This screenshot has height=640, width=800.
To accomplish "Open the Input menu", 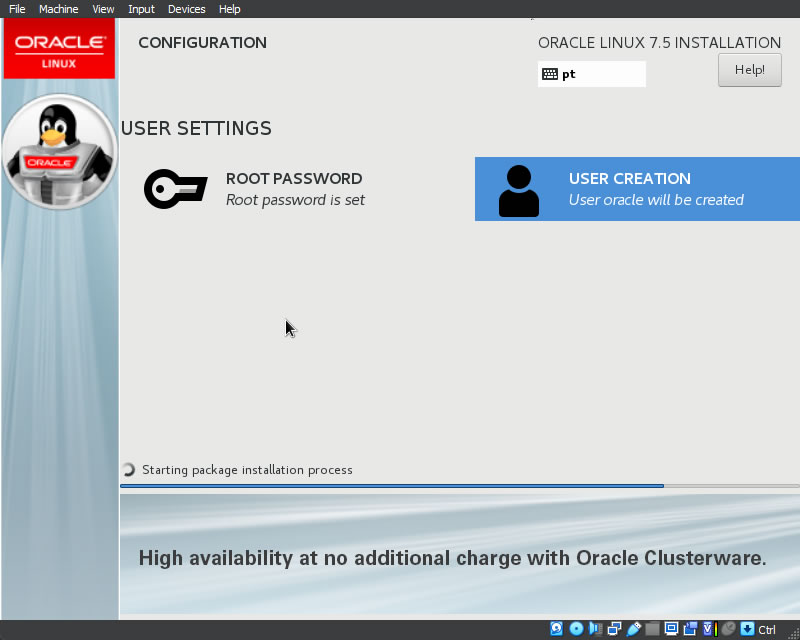I will click(141, 9).
